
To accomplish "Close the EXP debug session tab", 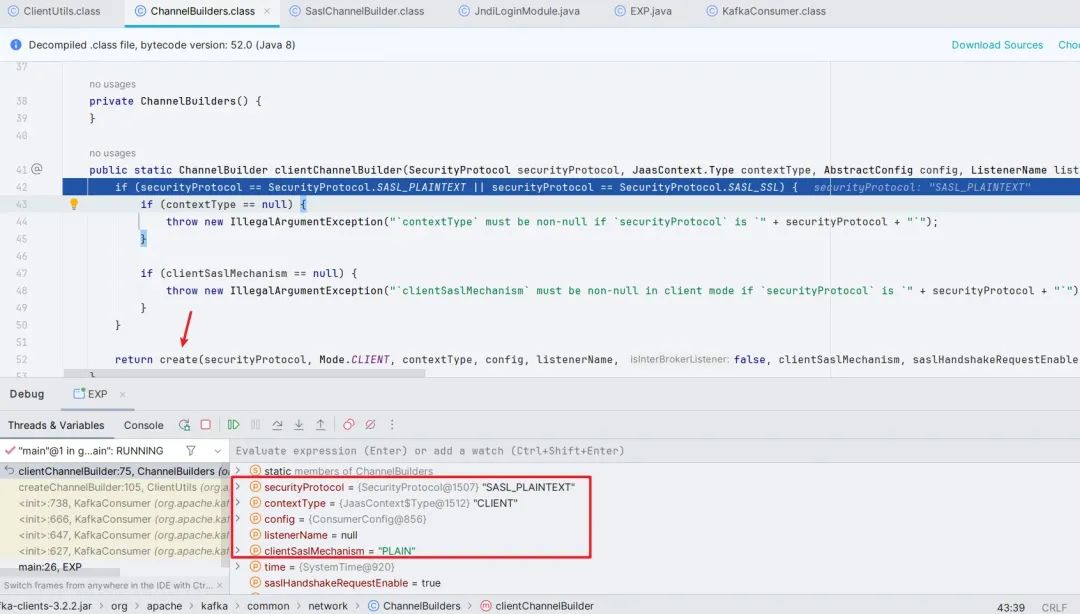I will coord(123,394).
